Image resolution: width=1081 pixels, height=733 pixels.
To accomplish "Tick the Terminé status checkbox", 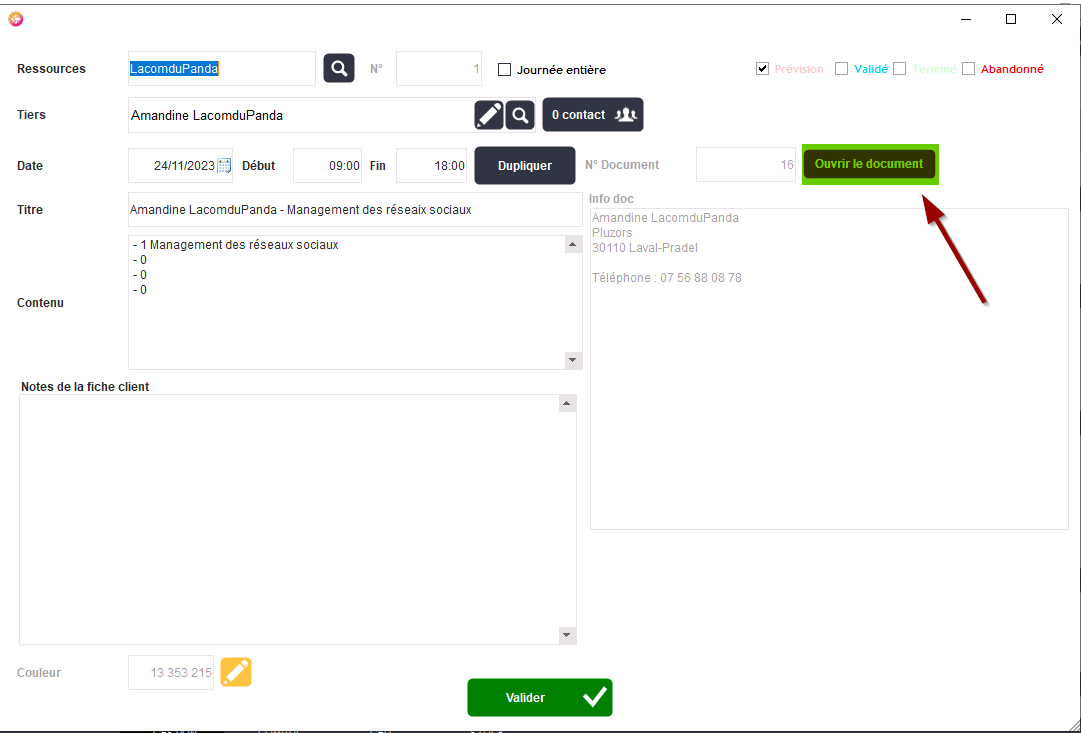I will tap(900, 69).
